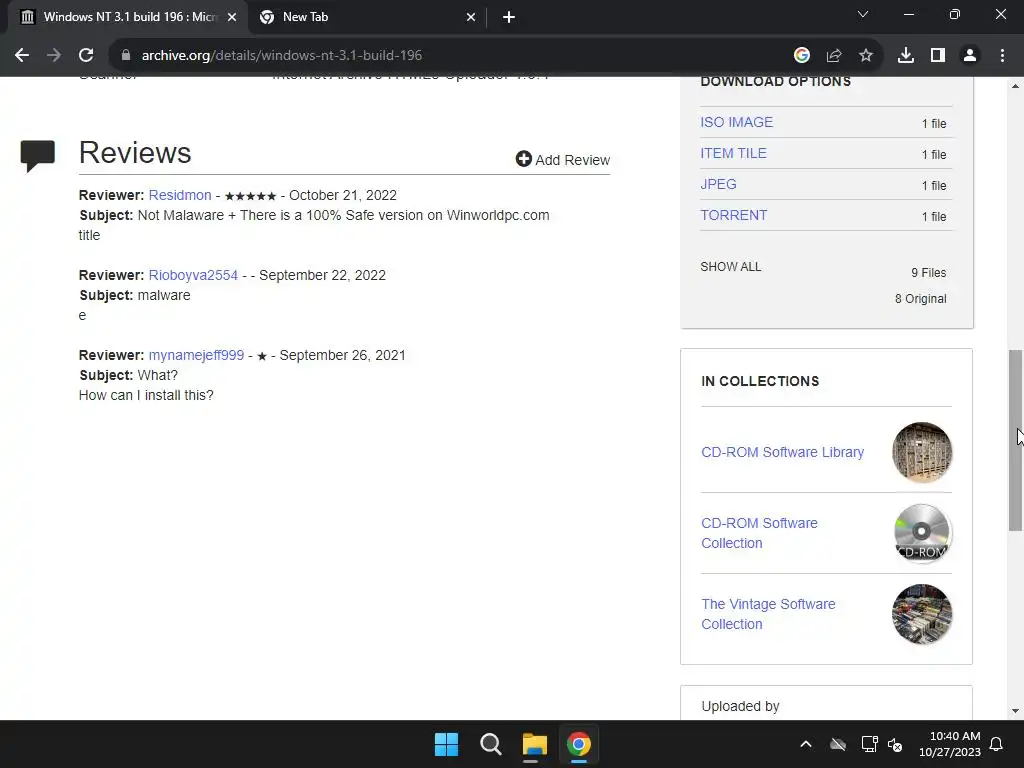
Task: Share this page via share icon
Action: [833, 56]
